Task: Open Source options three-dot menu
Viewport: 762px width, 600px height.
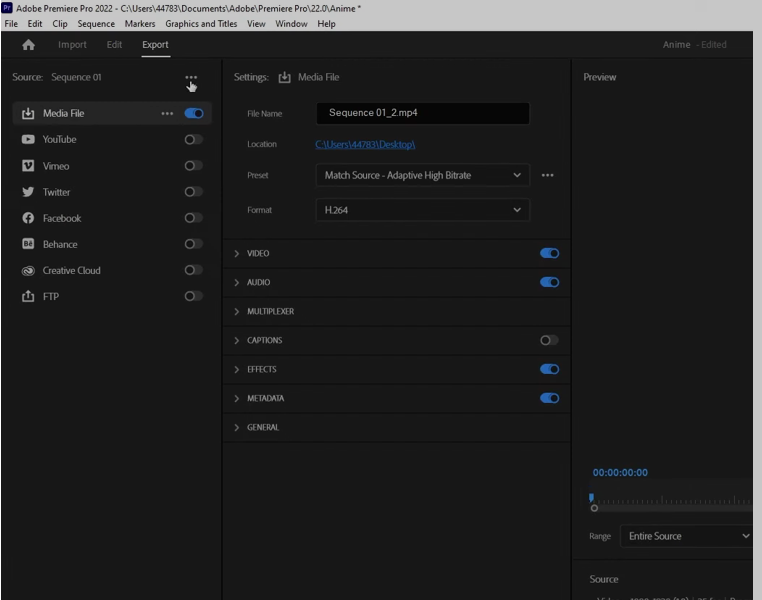Action: pyautogui.click(x=191, y=77)
